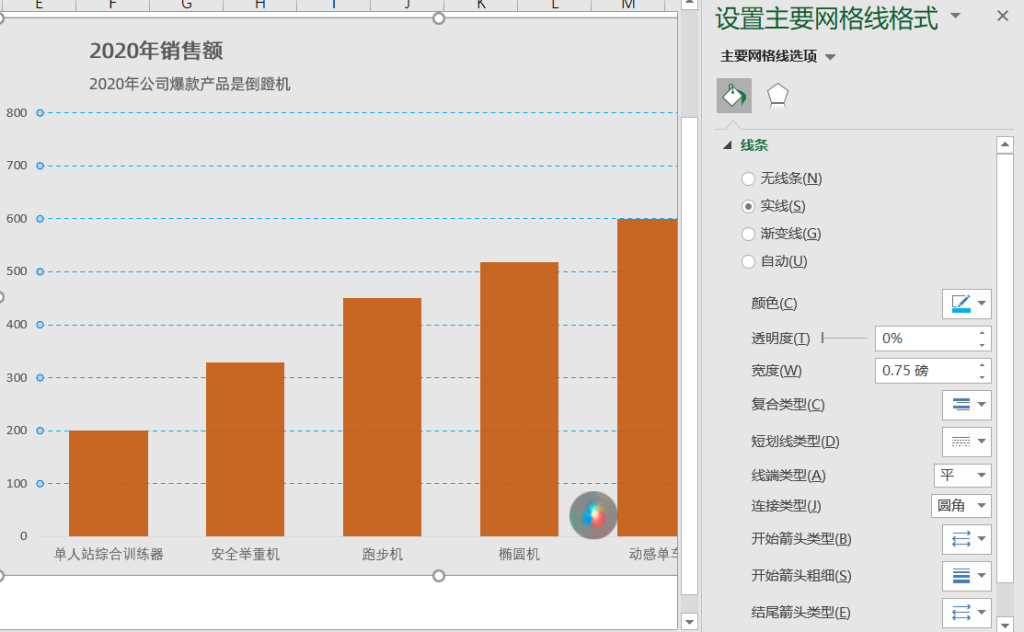The height and width of the screenshot is (632, 1024).
Task: Select the 无线条 (No line) radio button
Action: tap(748, 179)
